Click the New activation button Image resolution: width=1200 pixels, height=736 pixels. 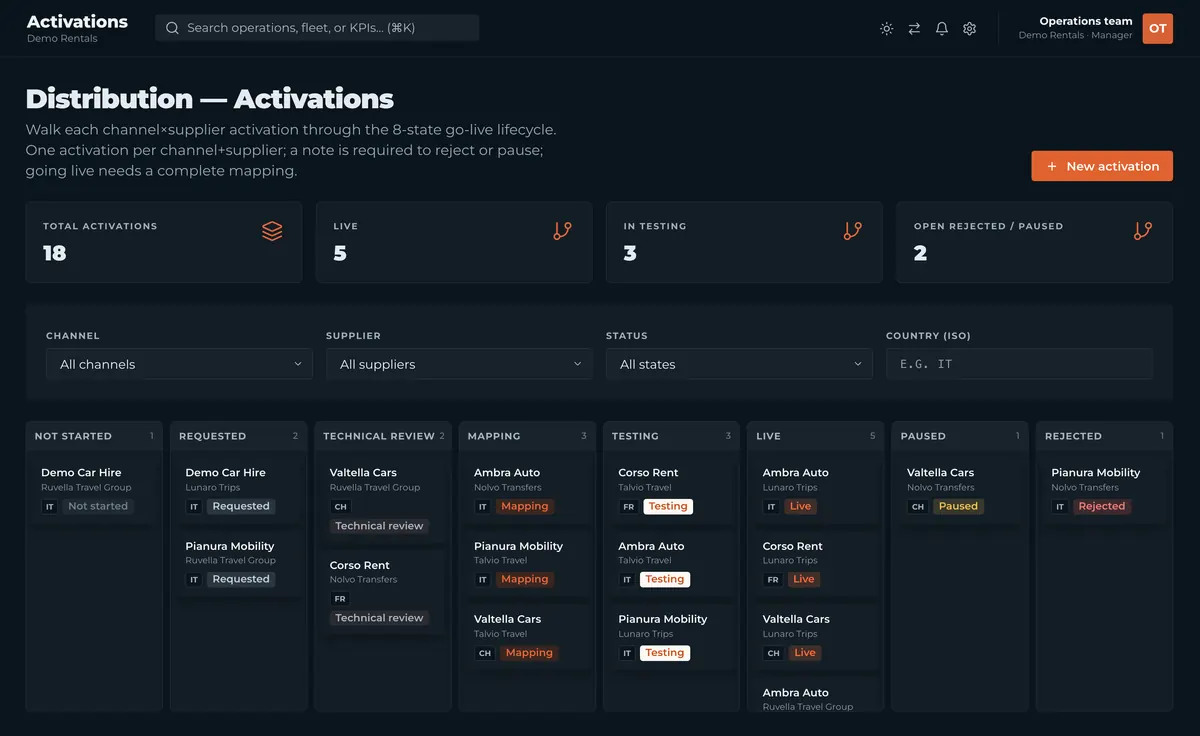(x=1102, y=166)
